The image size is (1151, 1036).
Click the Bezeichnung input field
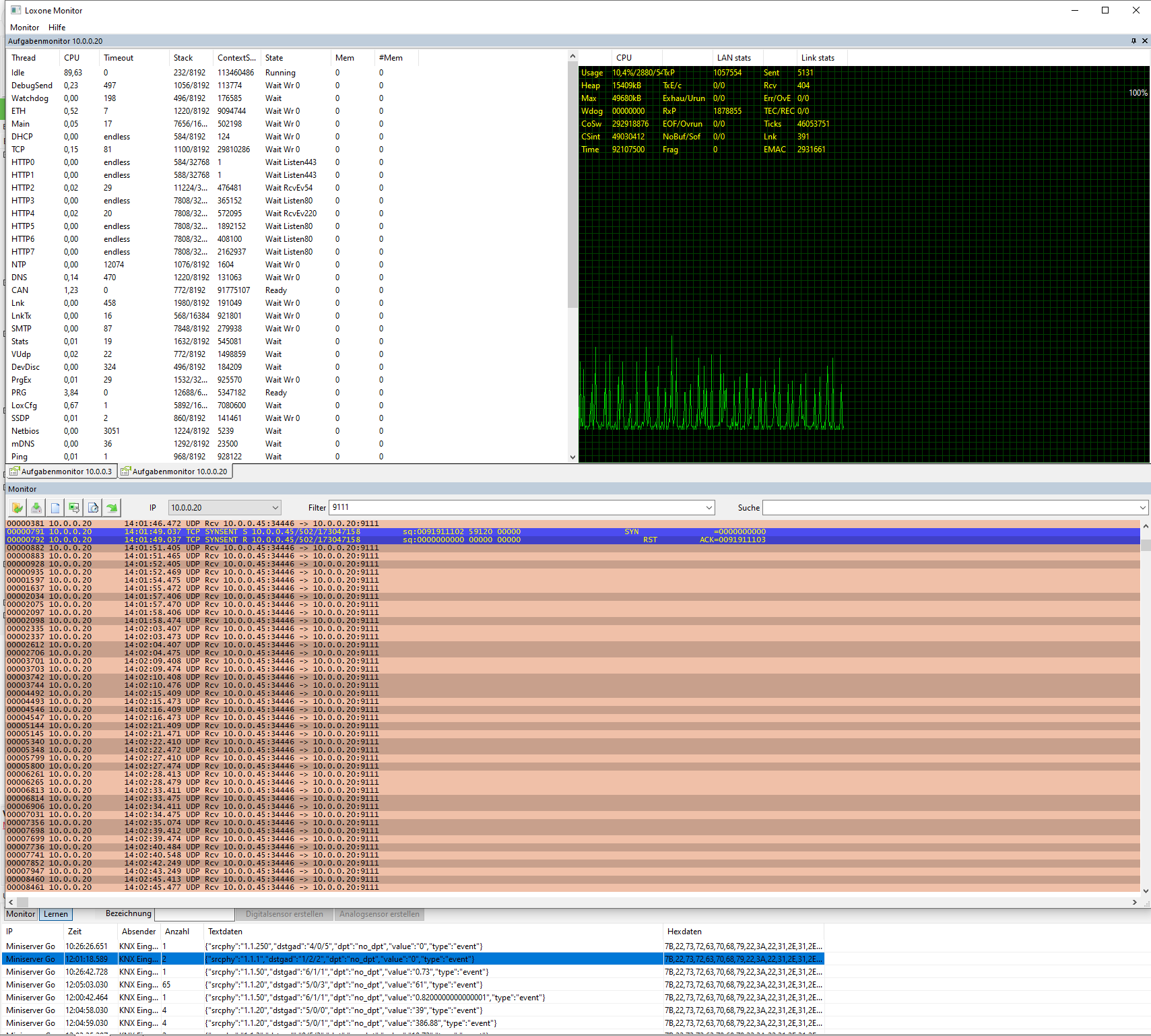(194, 914)
